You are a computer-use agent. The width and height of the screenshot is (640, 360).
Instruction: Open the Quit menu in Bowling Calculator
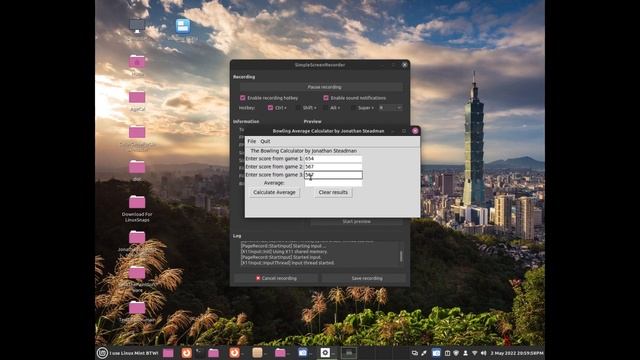(265, 141)
